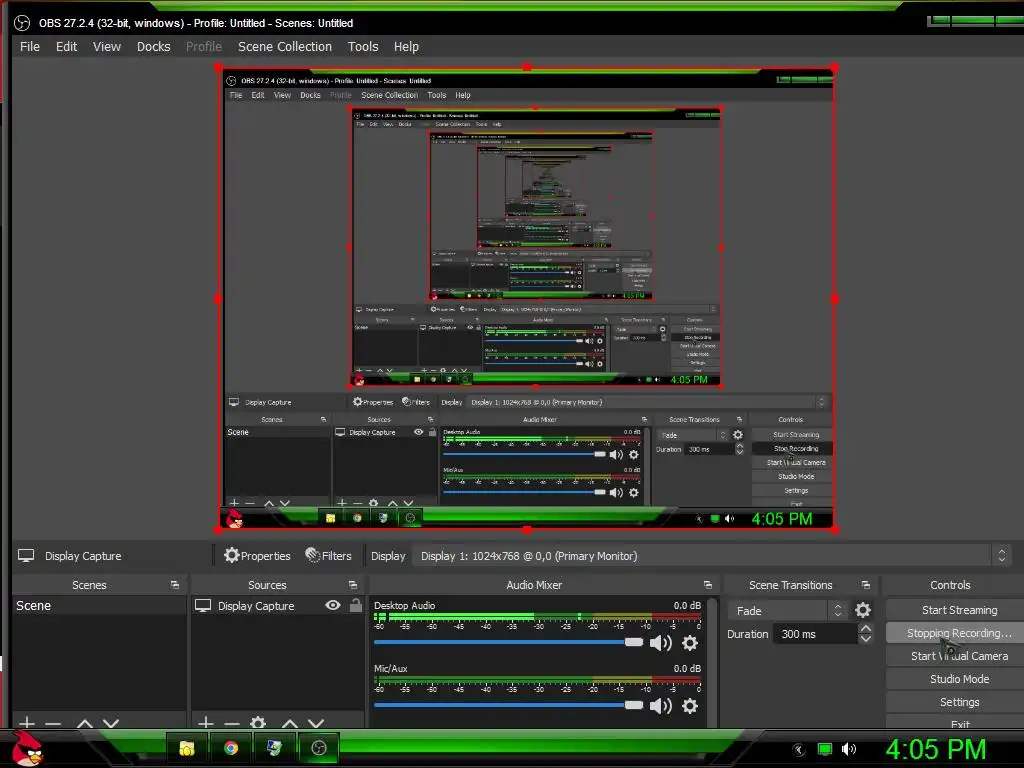Click the Angry Birds start button

(x=27, y=748)
